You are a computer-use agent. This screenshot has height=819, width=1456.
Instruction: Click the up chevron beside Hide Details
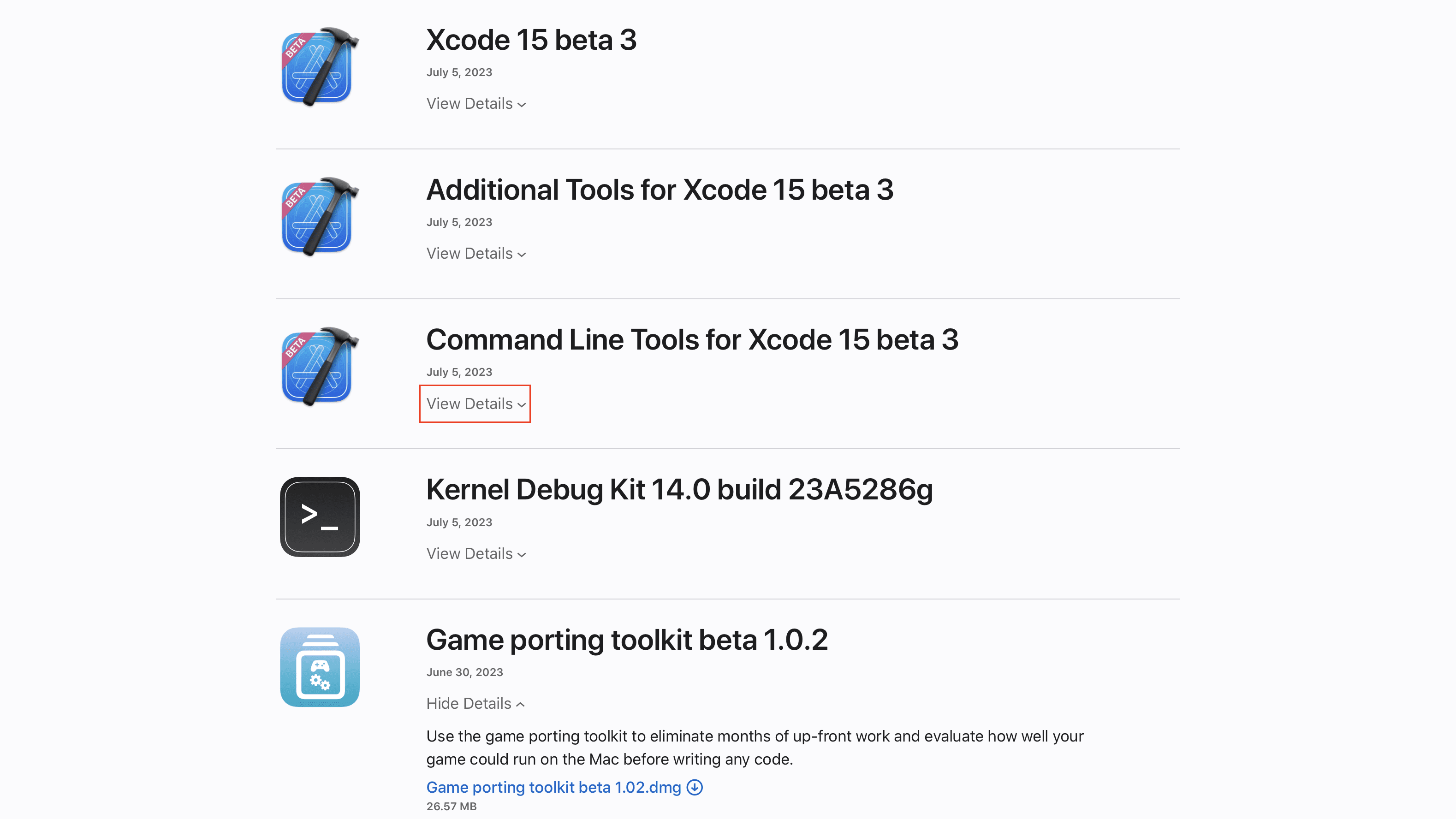521,704
